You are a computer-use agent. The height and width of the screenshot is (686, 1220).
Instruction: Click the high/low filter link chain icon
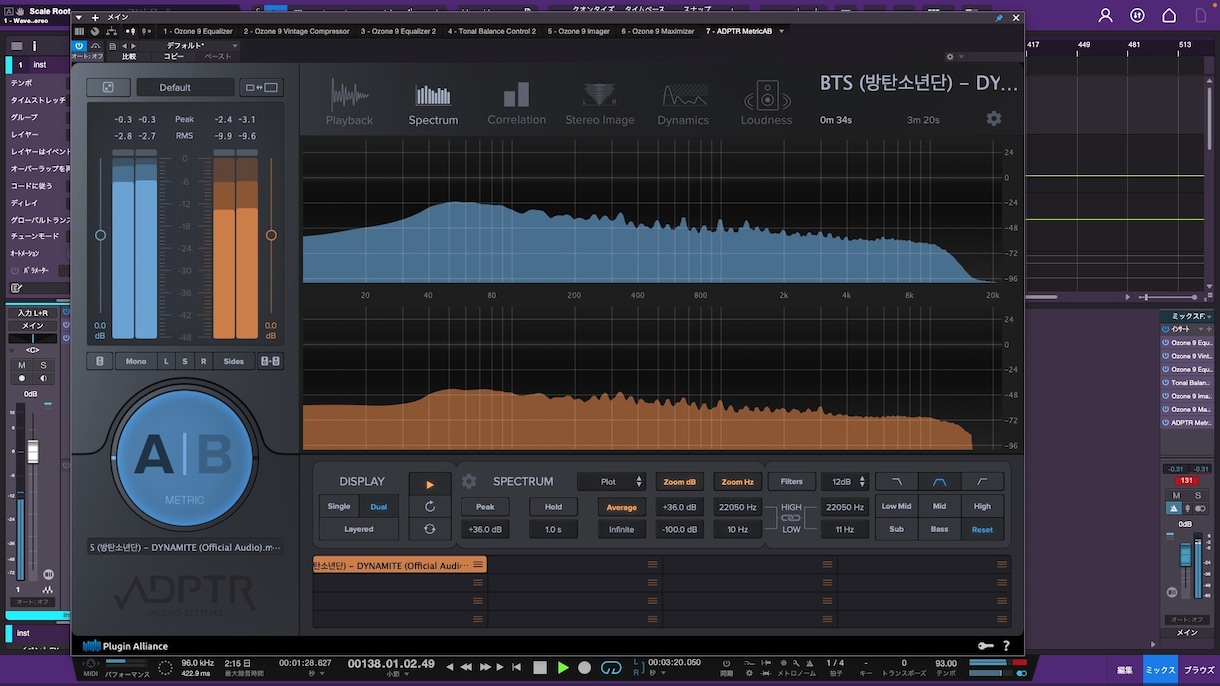[791, 518]
